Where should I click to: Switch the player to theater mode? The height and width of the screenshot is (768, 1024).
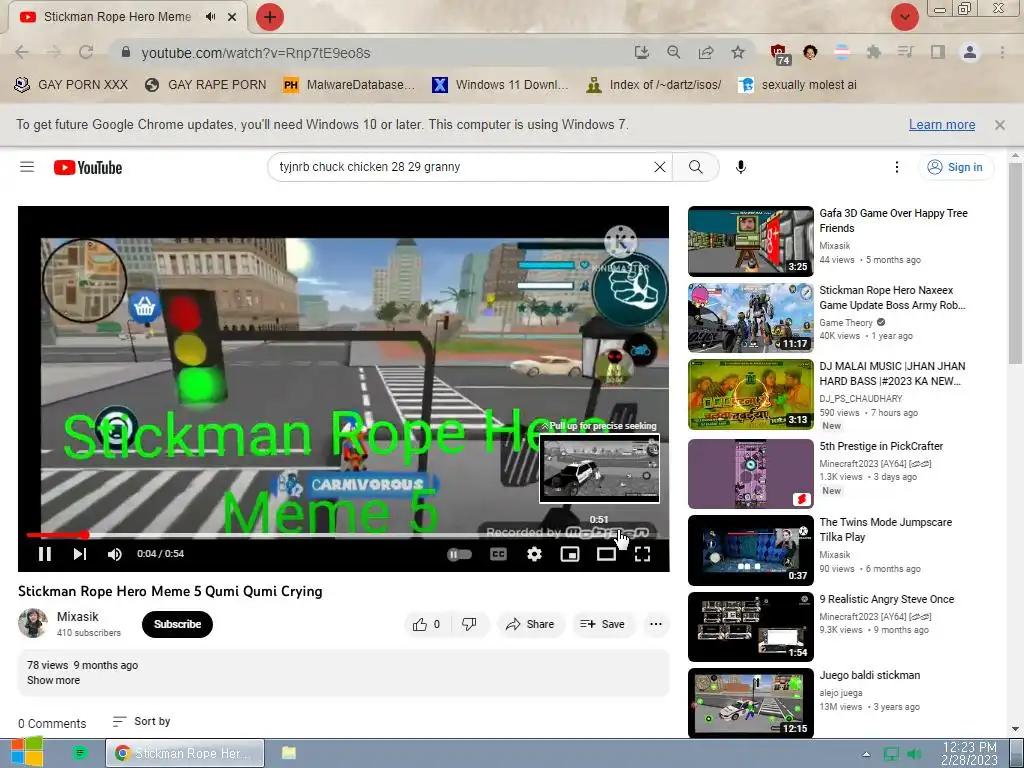coord(606,554)
